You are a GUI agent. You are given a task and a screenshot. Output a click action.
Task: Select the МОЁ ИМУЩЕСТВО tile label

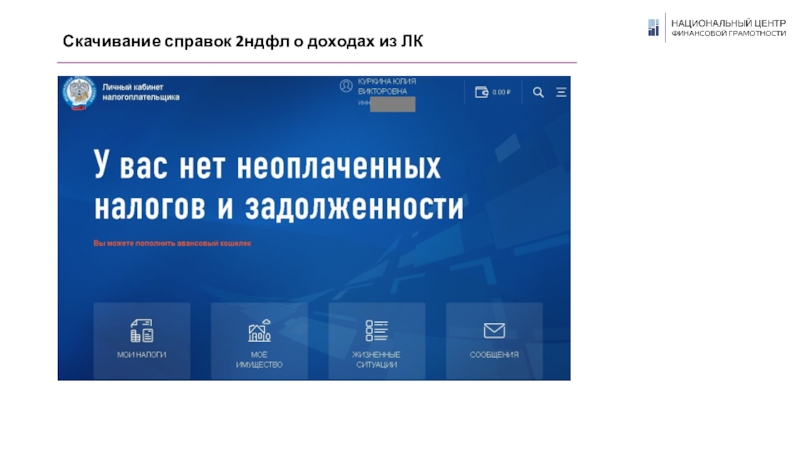pyautogui.click(x=259, y=360)
